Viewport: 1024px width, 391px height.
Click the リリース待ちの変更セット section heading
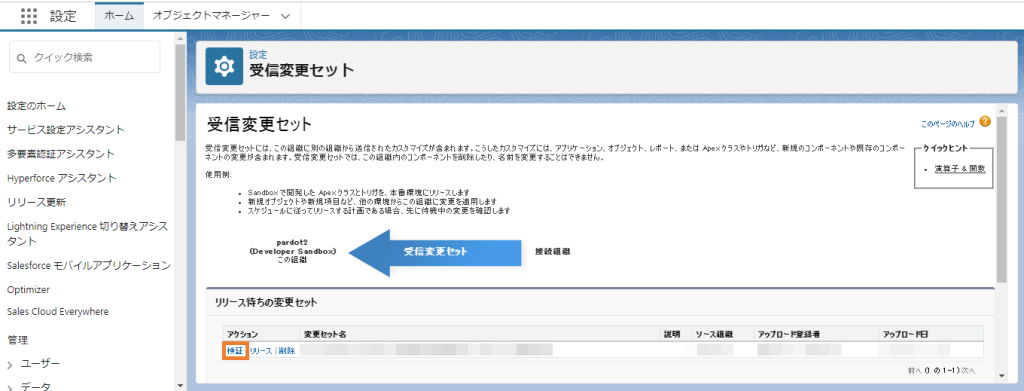click(266, 302)
